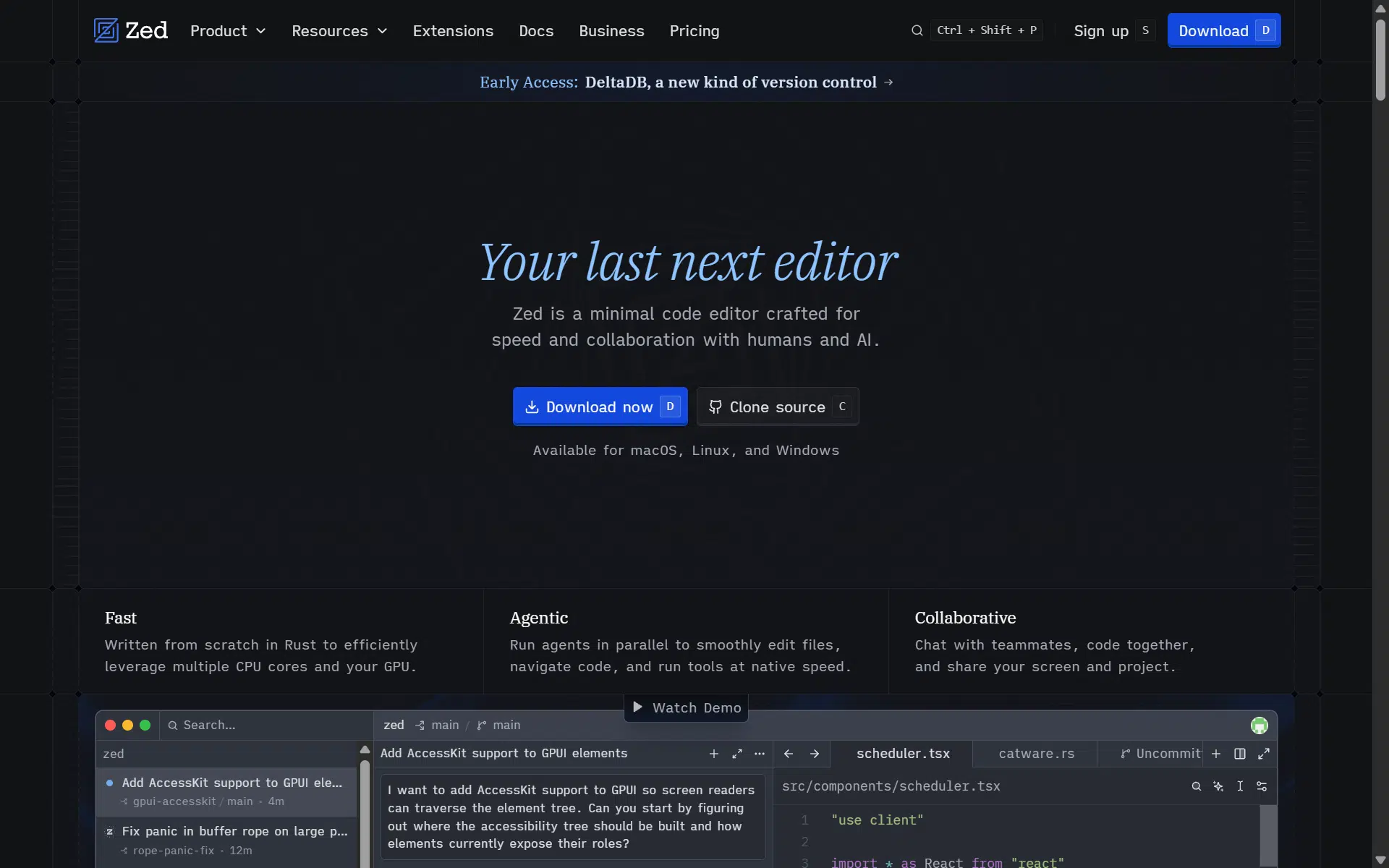Open the three-dot menu in the agent panel
Viewport: 1389px width, 868px height.
760,754
